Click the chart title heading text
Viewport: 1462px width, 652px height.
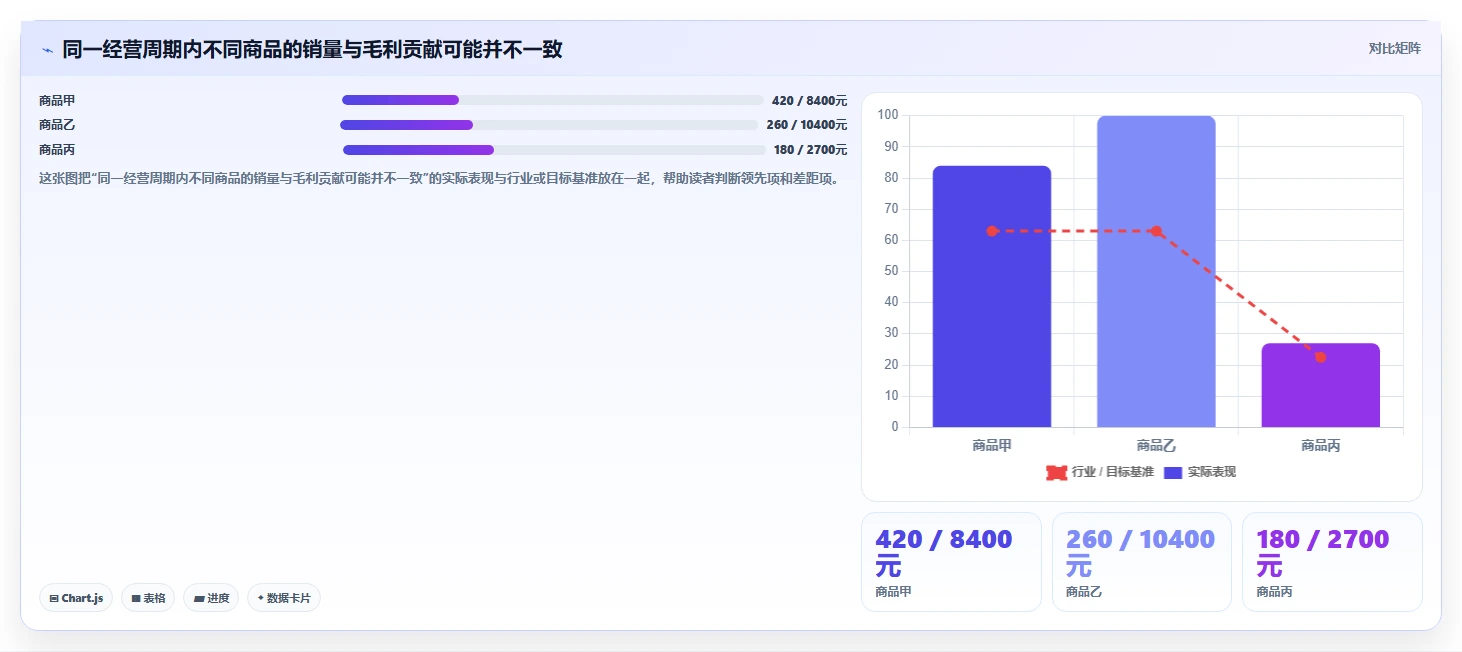click(x=312, y=49)
